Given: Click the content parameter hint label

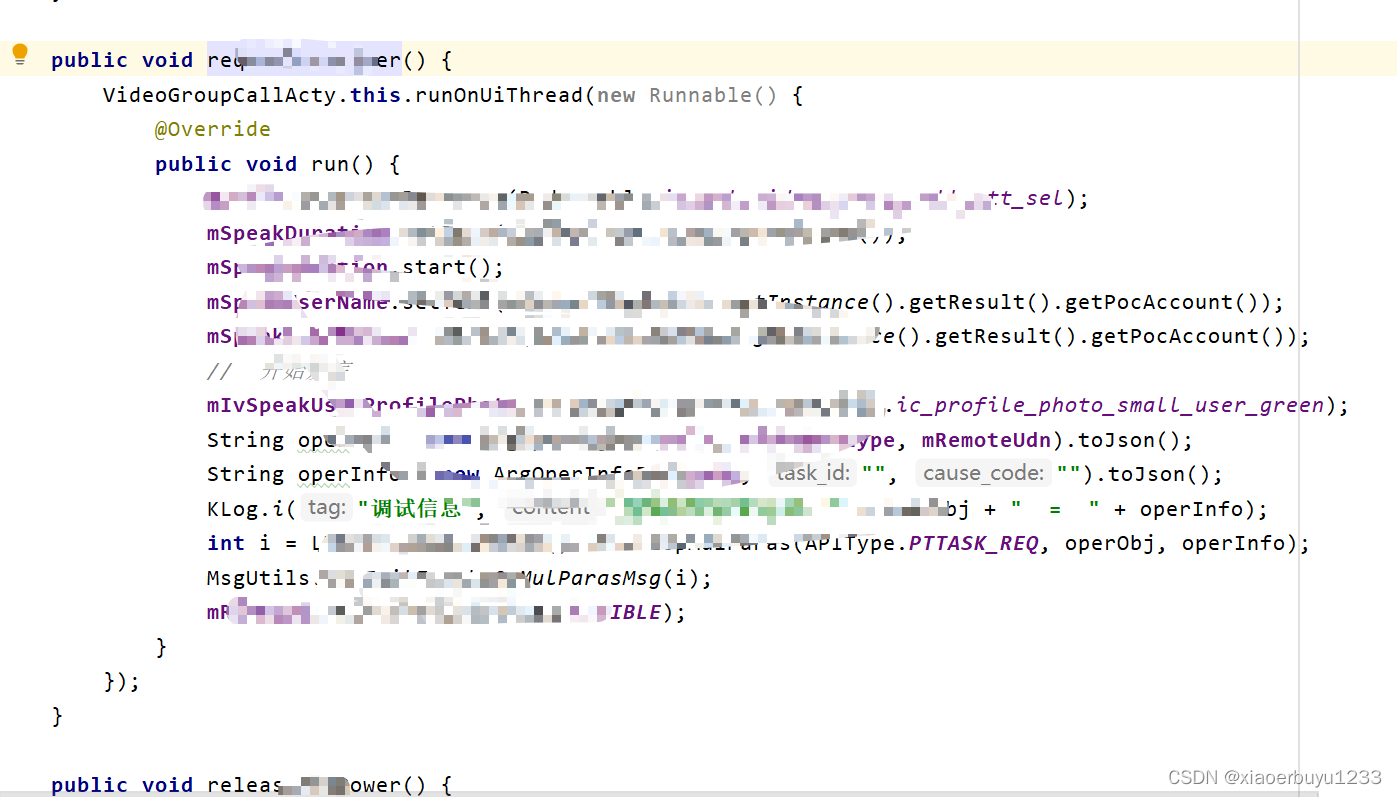Looking at the screenshot, I should (549, 508).
